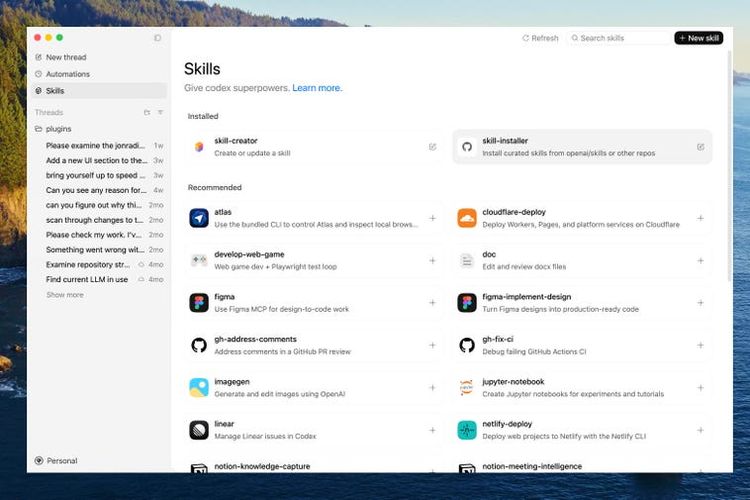Collapse the plugins folder in Threads
The height and width of the screenshot is (500, 750).
point(58,129)
